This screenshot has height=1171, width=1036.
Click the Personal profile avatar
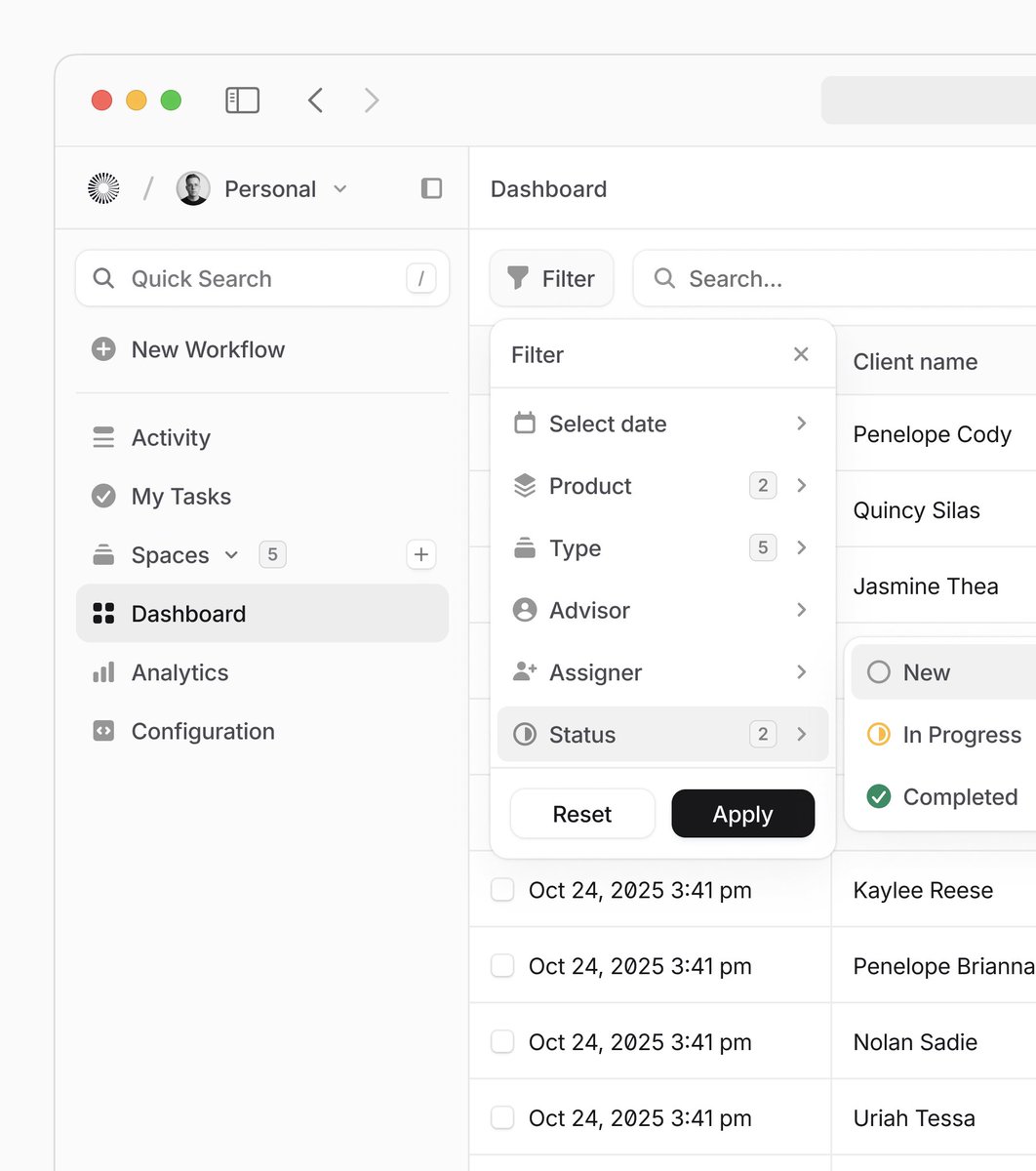pos(193,188)
